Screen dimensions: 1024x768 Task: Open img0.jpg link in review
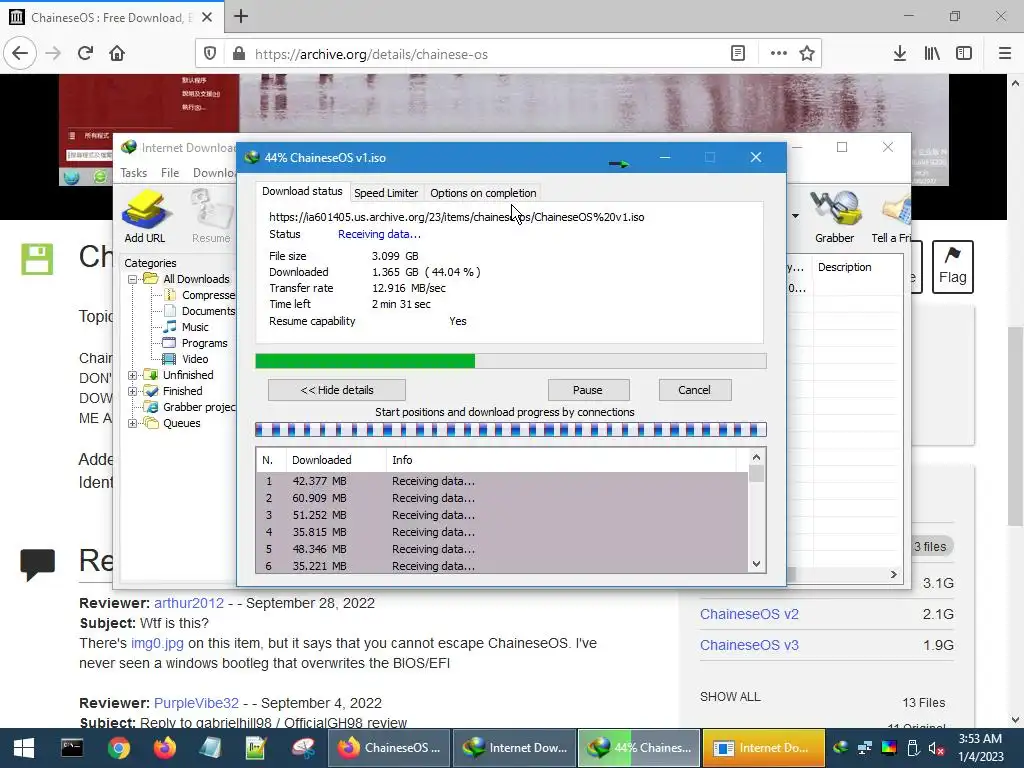pyautogui.click(x=157, y=643)
